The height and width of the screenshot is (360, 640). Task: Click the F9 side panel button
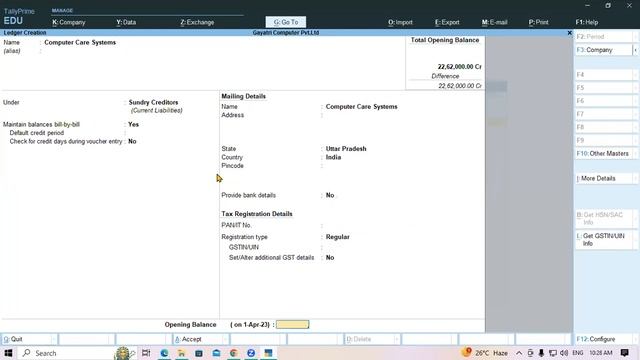click(605, 140)
